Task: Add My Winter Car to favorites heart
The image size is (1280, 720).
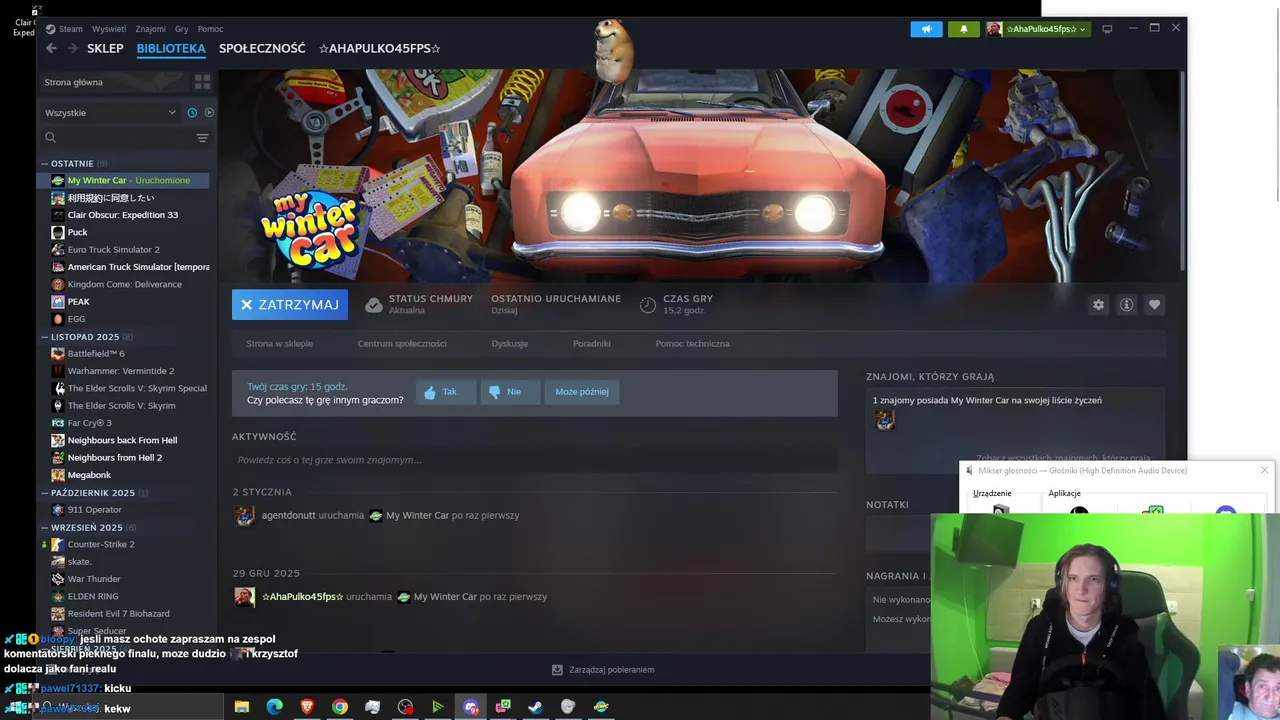Action: tap(1154, 305)
